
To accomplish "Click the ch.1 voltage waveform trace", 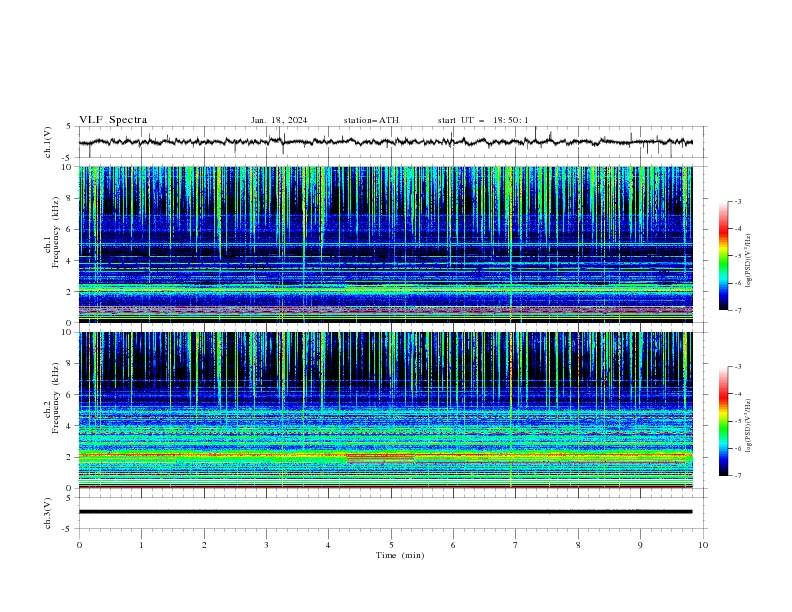I will click(385, 142).
